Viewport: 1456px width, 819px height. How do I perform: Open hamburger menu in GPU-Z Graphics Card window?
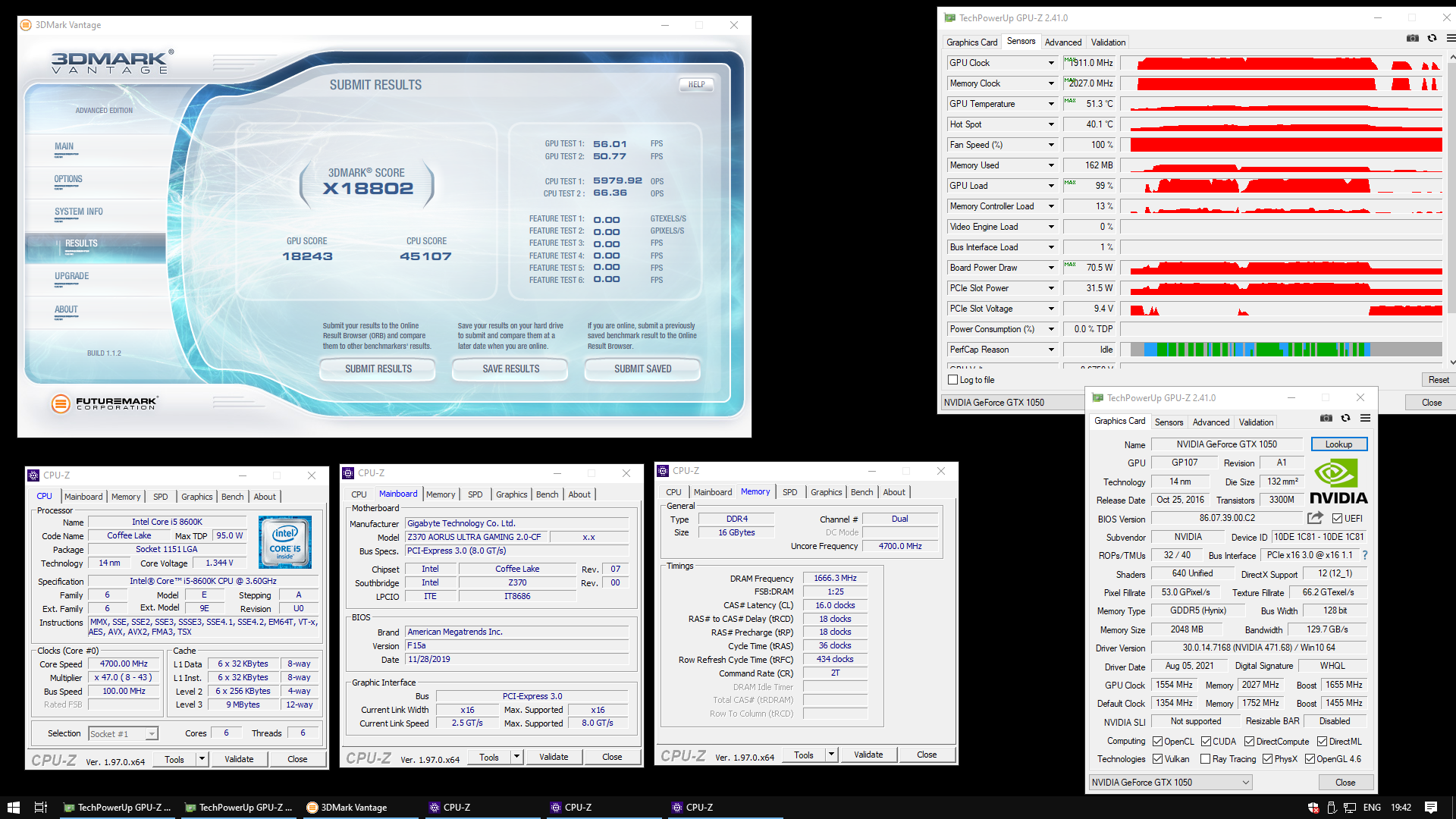coord(1365,418)
